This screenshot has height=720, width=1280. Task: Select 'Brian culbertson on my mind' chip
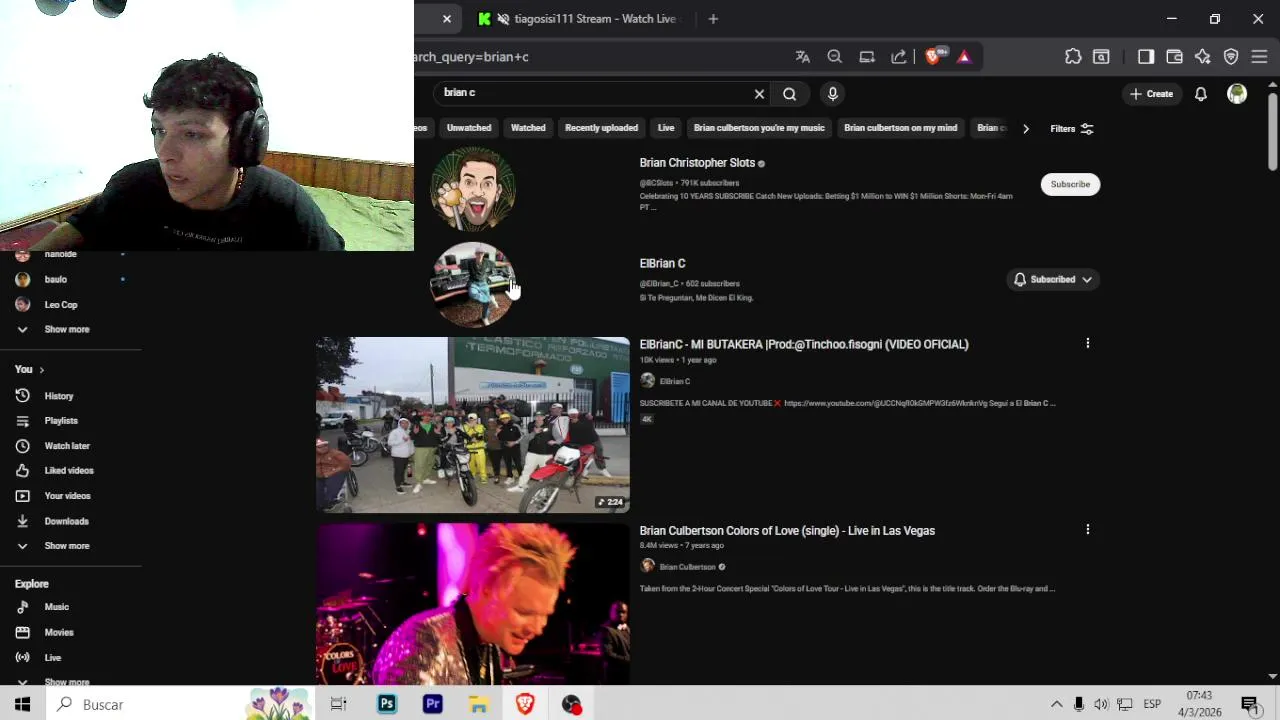(x=900, y=128)
